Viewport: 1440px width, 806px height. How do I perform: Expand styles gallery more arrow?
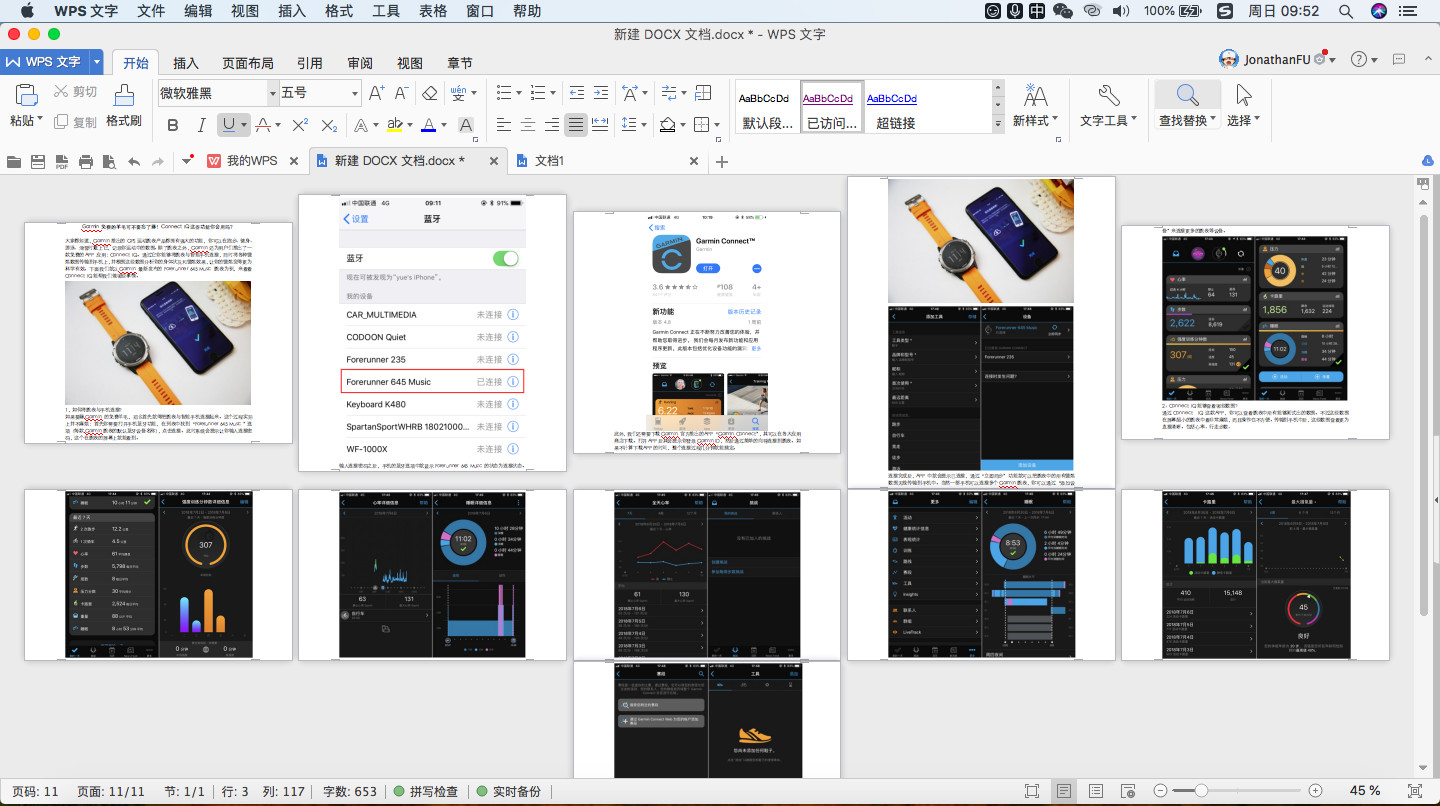pyautogui.click(x=997, y=123)
